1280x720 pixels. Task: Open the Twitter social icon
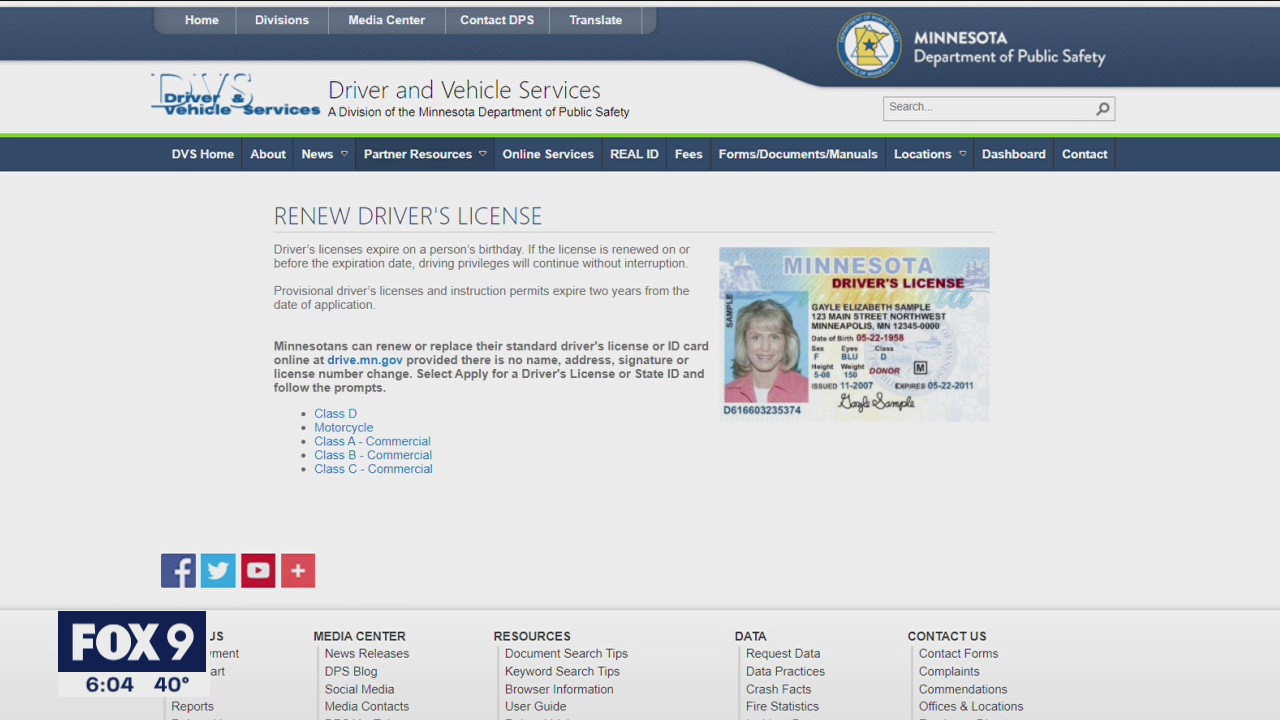click(218, 570)
